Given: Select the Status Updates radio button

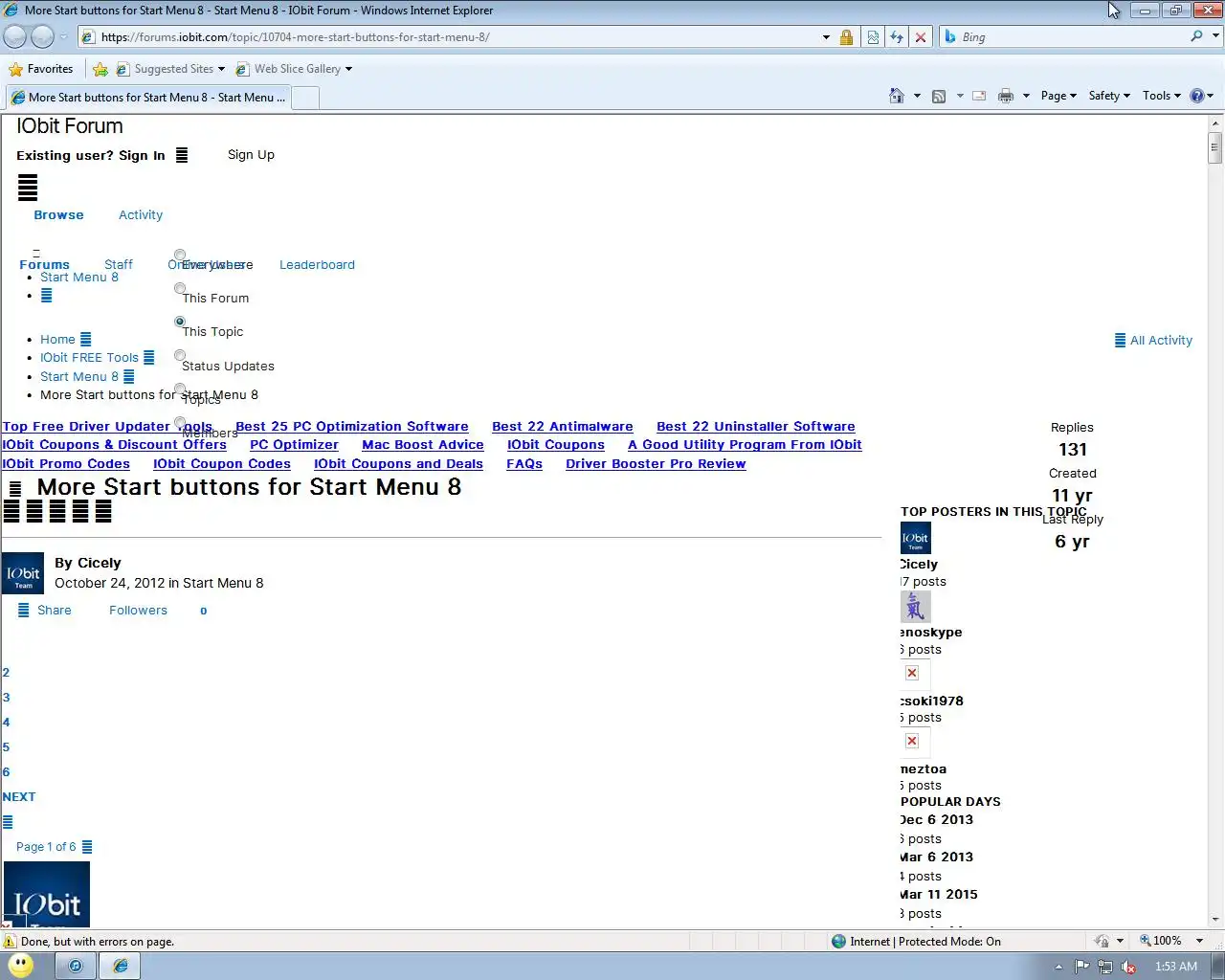Looking at the screenshot, I should [x=180, y=356].
